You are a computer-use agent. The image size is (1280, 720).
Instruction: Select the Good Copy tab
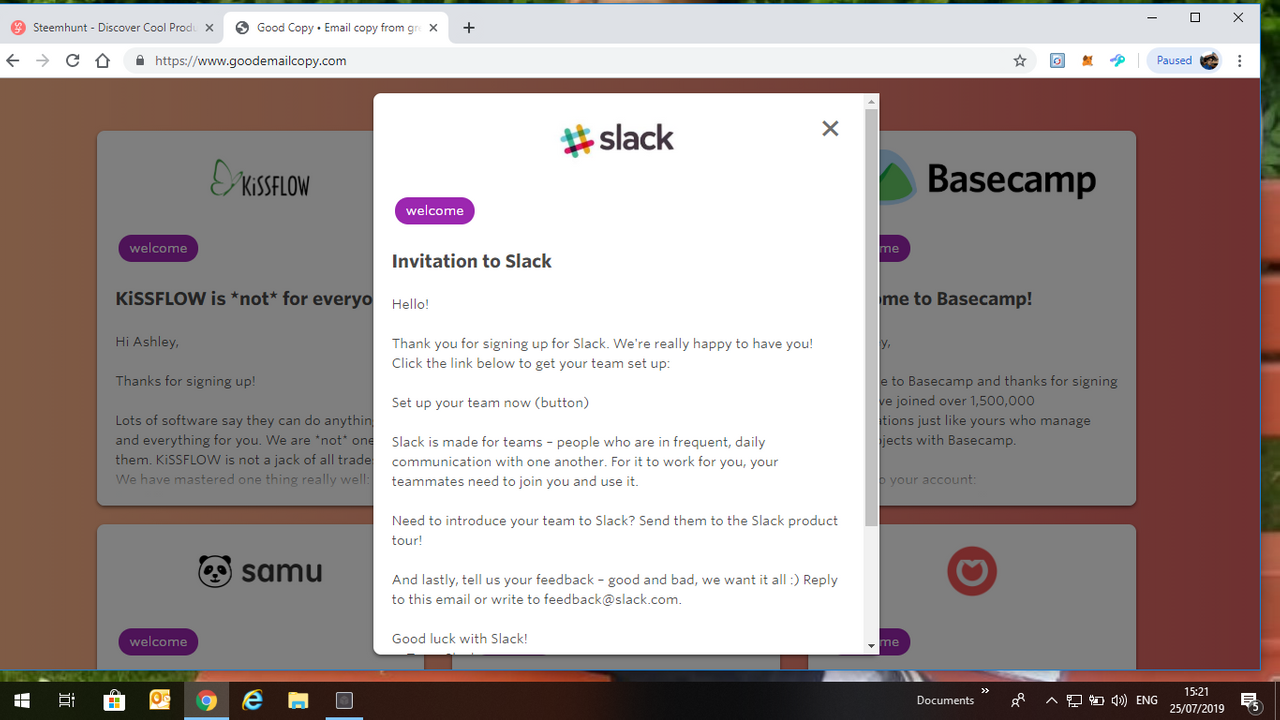point(335,28)
